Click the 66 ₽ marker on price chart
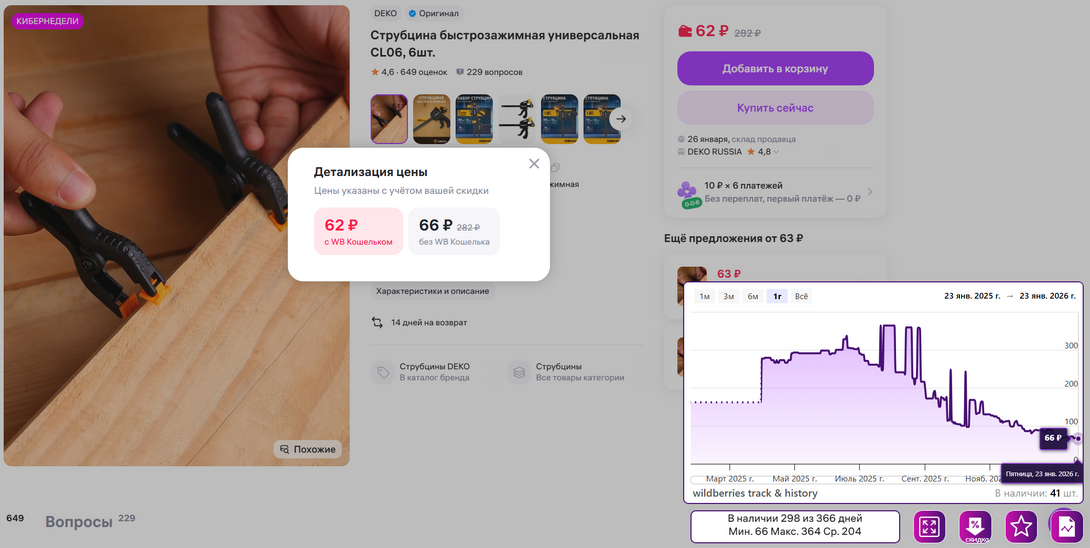The width and height of the screenshot is (1090, 548). tap(1053, 438)
